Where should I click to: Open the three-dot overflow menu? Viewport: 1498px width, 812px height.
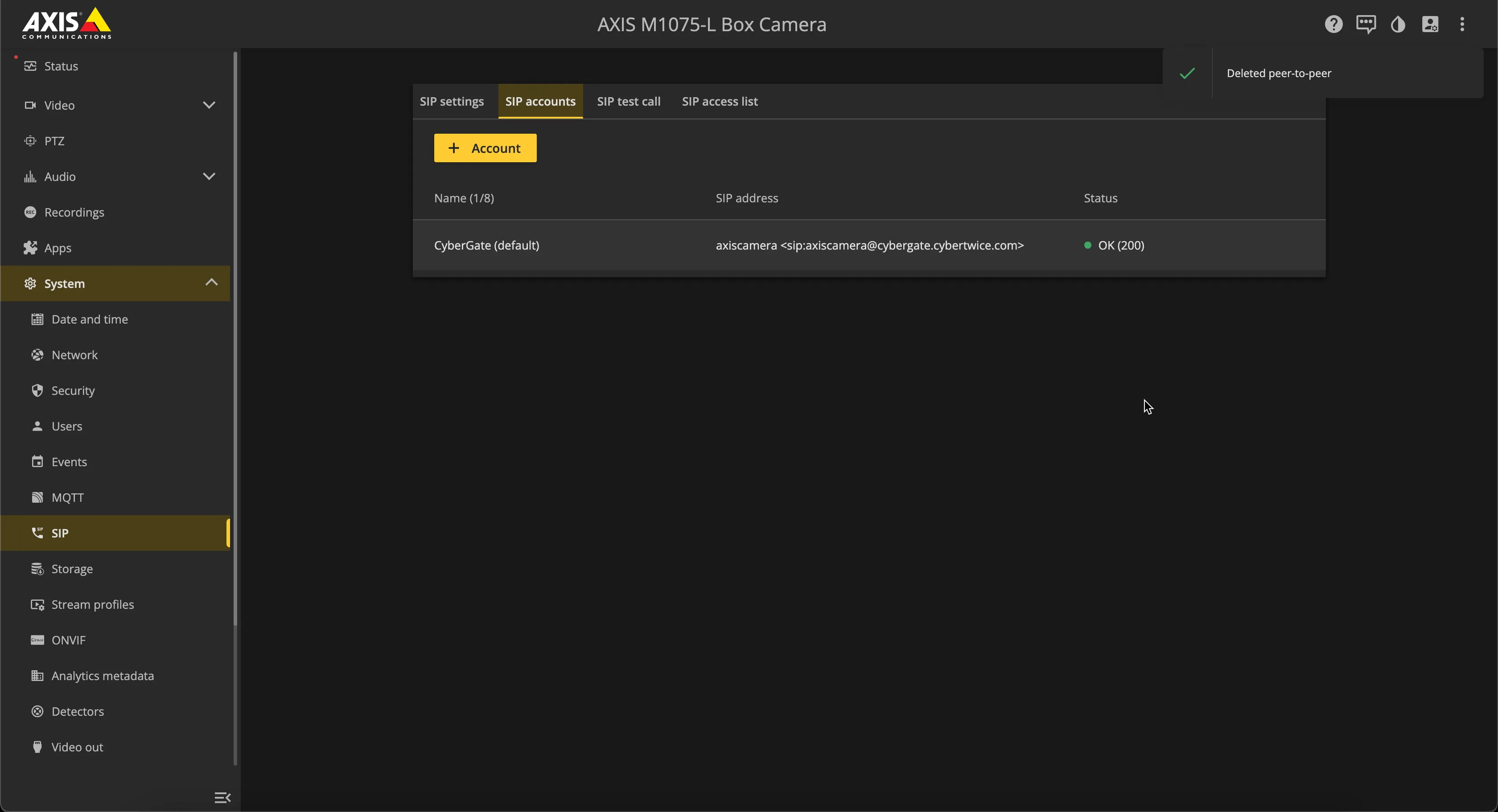point(1462,24)
